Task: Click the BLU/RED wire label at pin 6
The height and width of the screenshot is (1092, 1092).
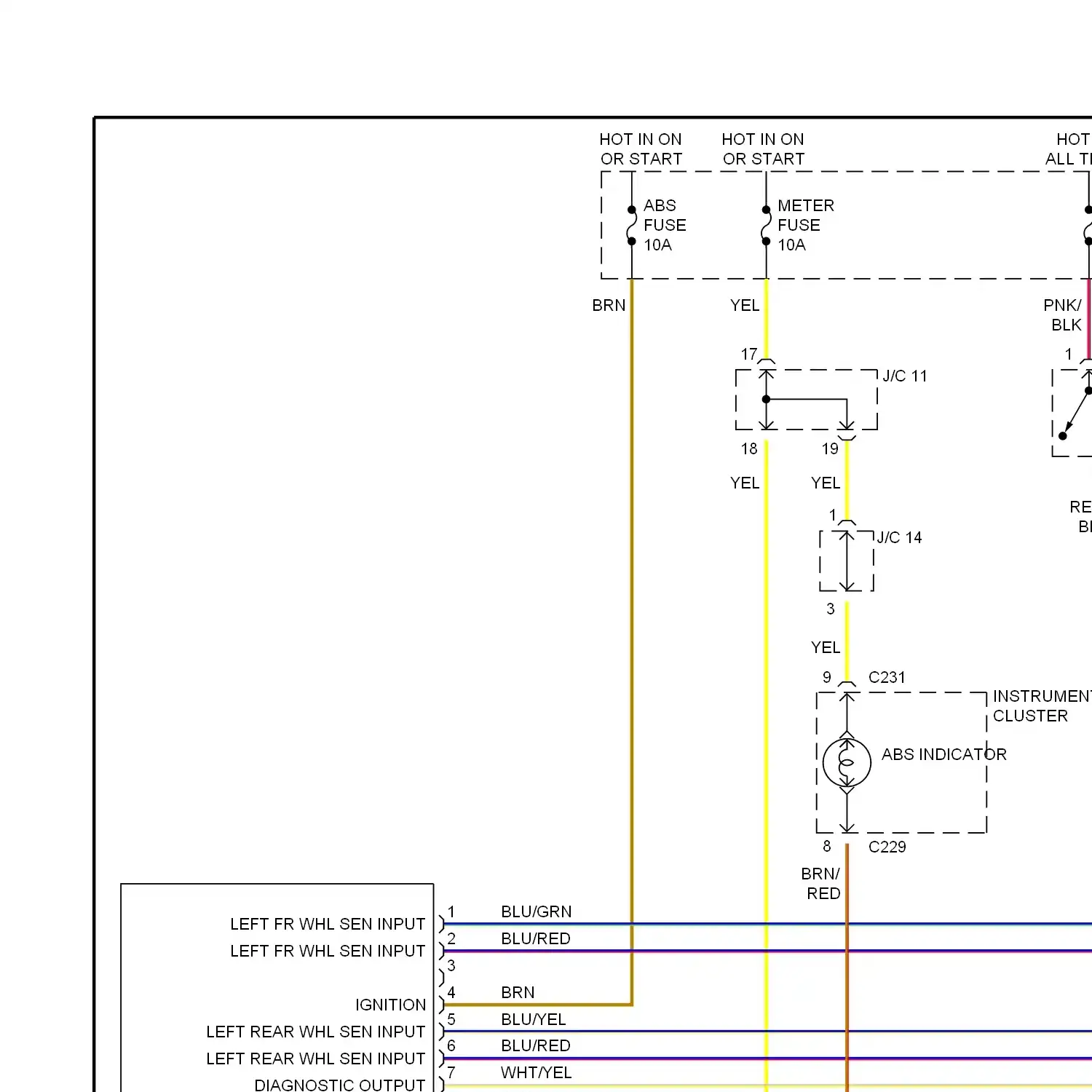Action: click(x=536, y=1045)
